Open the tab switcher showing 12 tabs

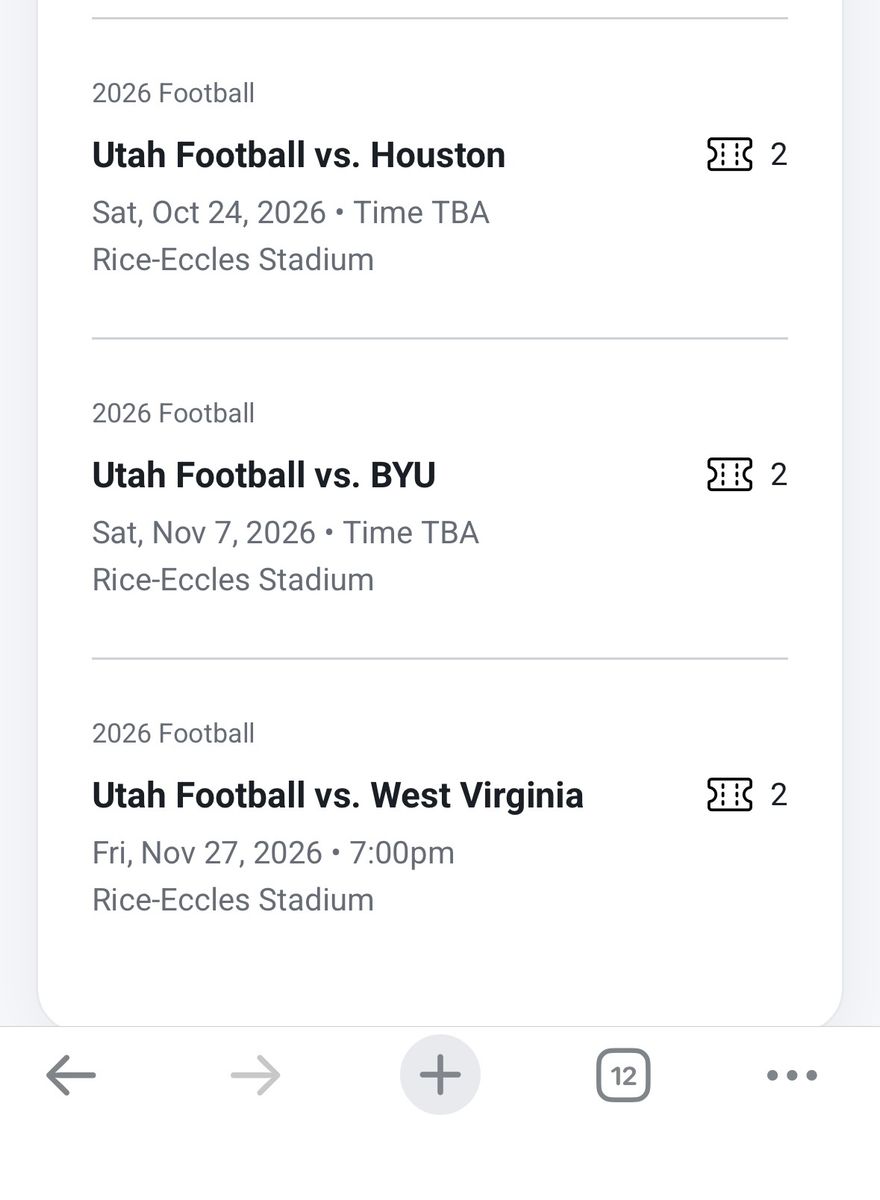[623, 1076]
